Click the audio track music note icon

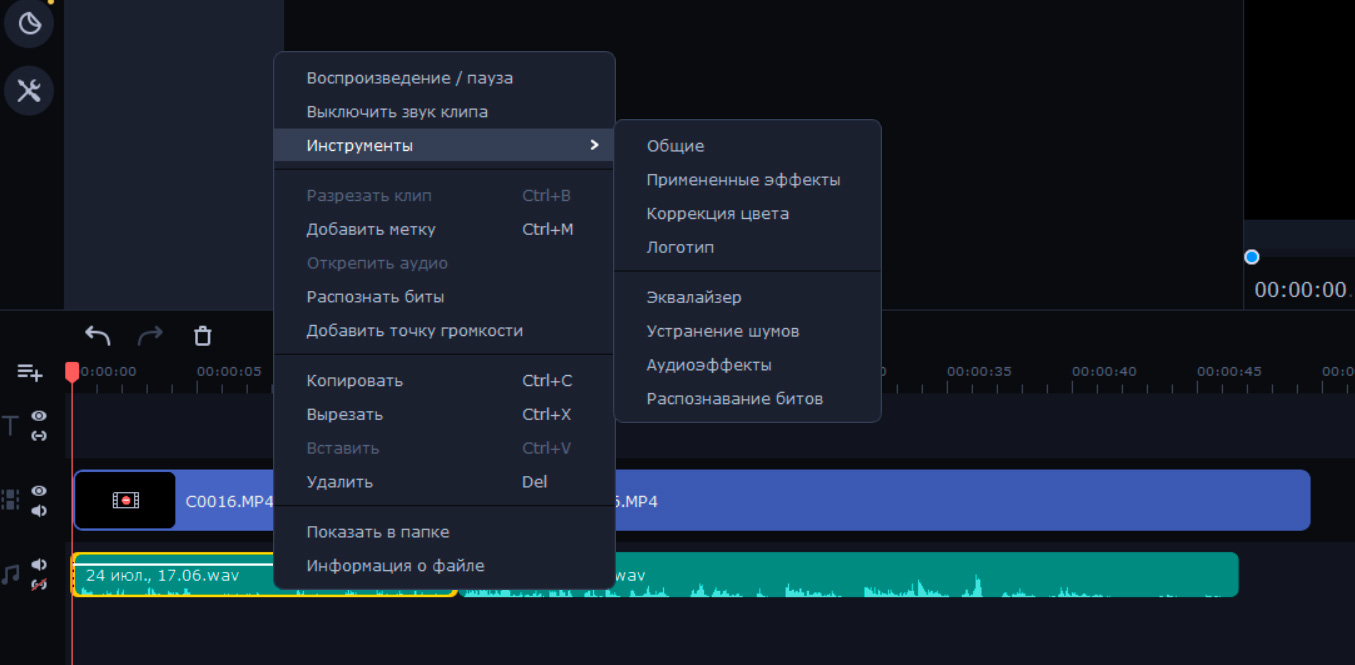(11, 574)
